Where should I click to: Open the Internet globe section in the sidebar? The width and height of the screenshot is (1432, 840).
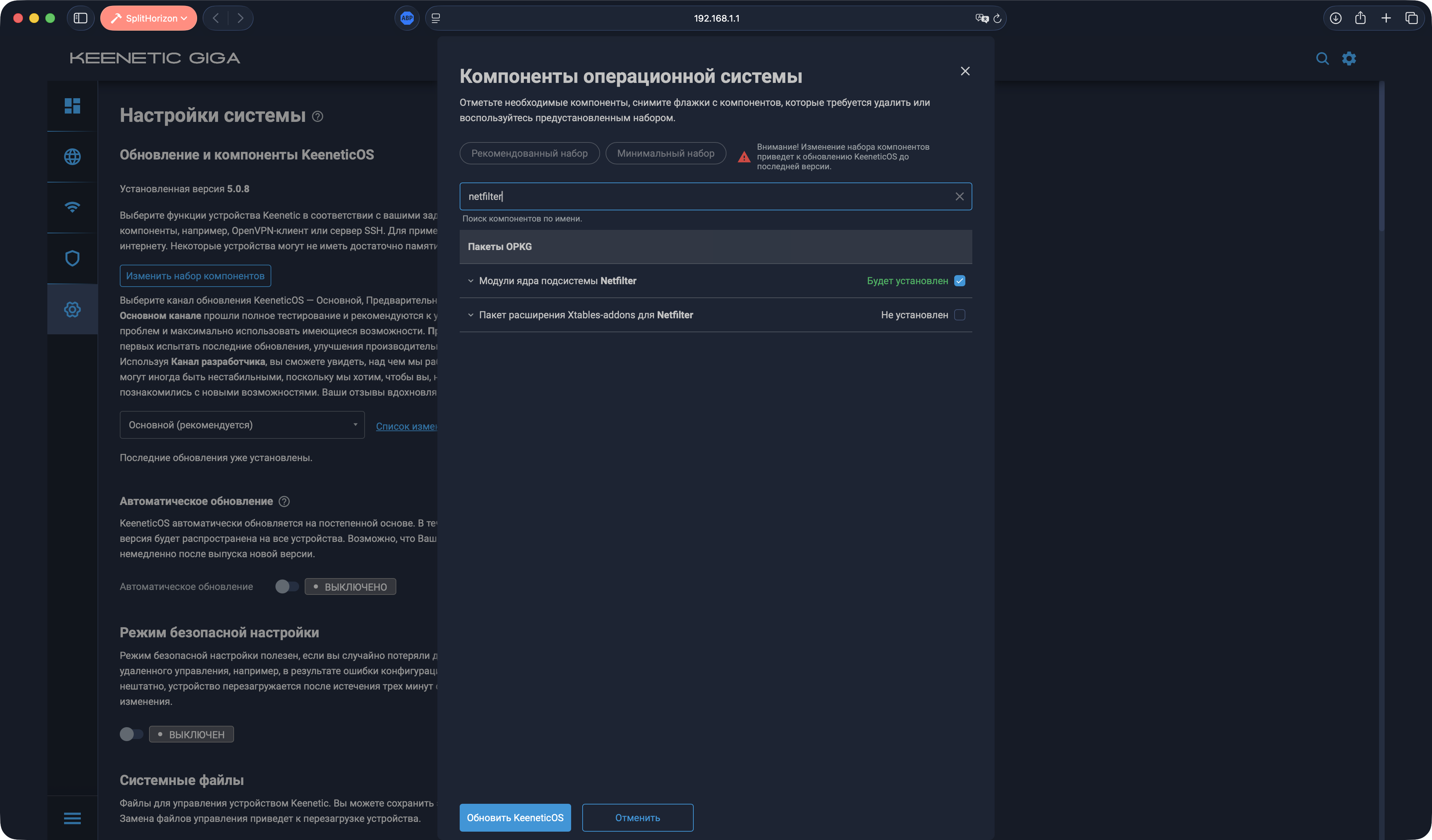(72, 156)
